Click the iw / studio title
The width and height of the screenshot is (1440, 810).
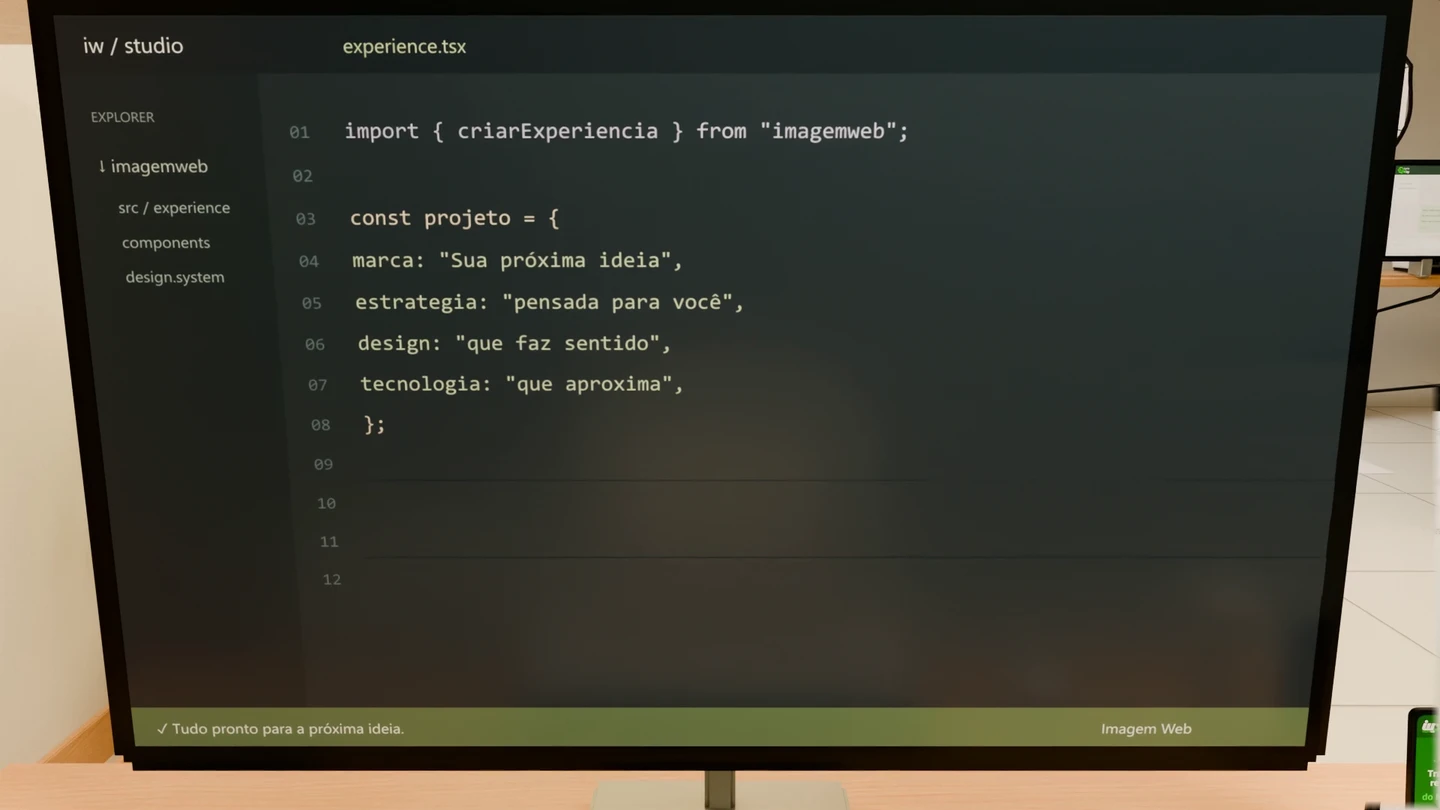133,46
